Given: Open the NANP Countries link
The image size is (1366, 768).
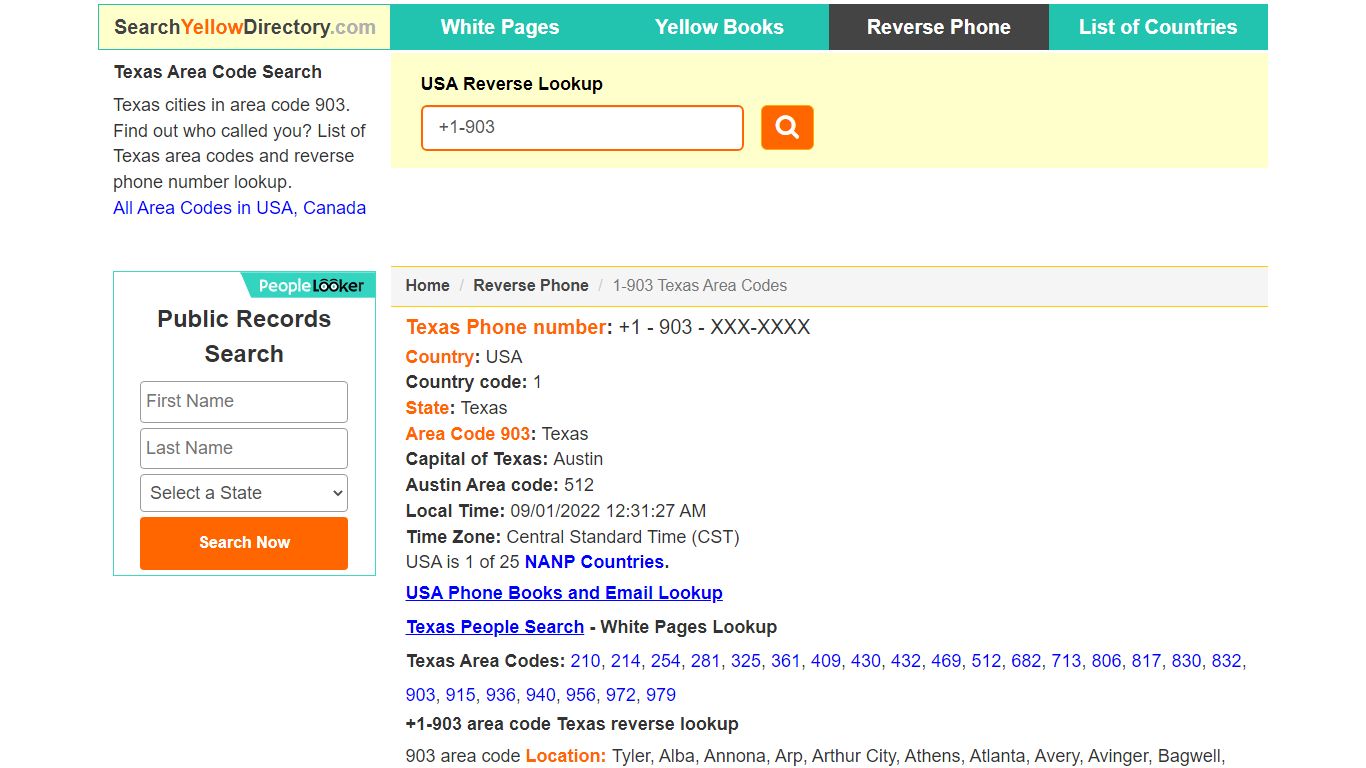Looking at the screenshot, I should [x=594, y=562].
